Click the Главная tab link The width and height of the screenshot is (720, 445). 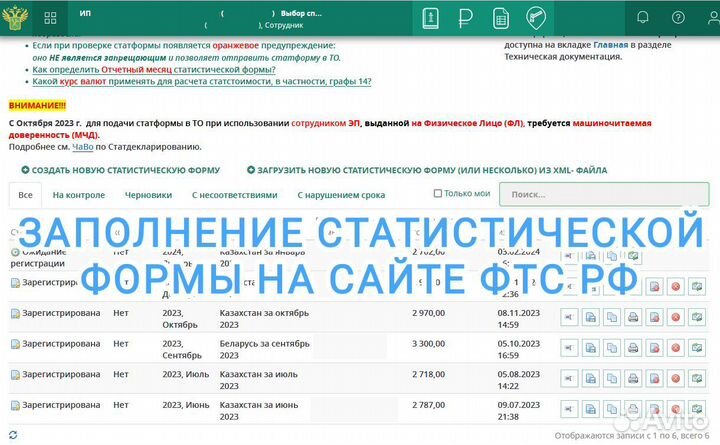pos(610,45)
